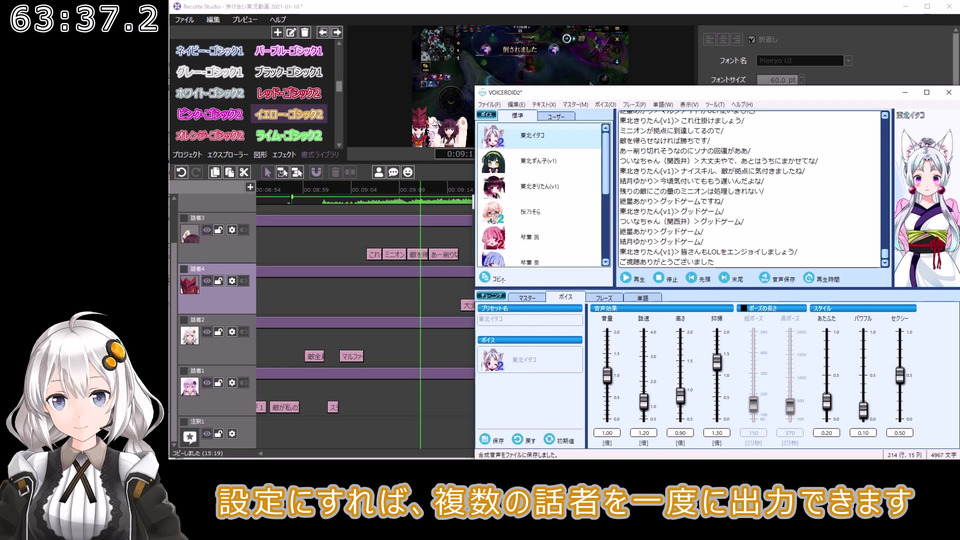Screen dimensions: 960x540
Task: Click the undo arrow in timeline toolbar
Action: [181, 173]
